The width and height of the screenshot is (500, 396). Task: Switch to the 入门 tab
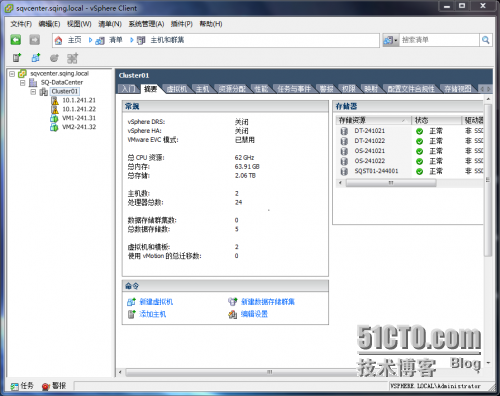(128, 89)
